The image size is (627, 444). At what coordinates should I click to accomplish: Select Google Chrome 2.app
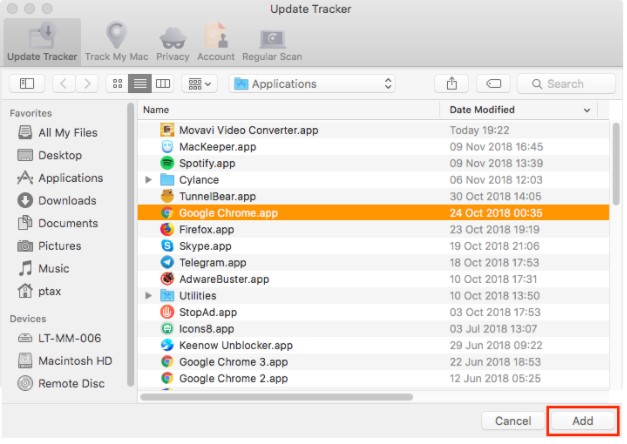373,378
